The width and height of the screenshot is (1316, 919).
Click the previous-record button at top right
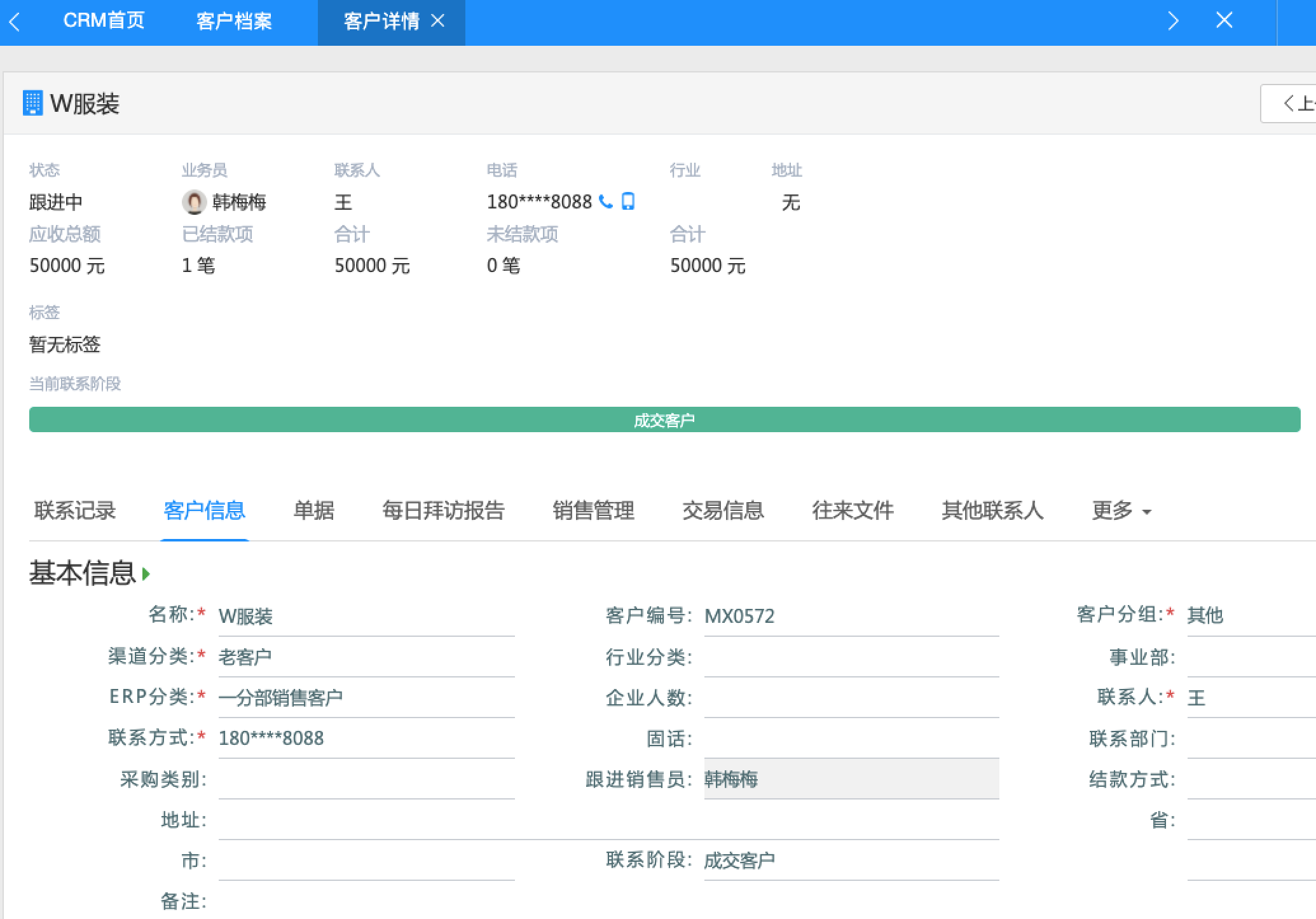pos(1289,103)
